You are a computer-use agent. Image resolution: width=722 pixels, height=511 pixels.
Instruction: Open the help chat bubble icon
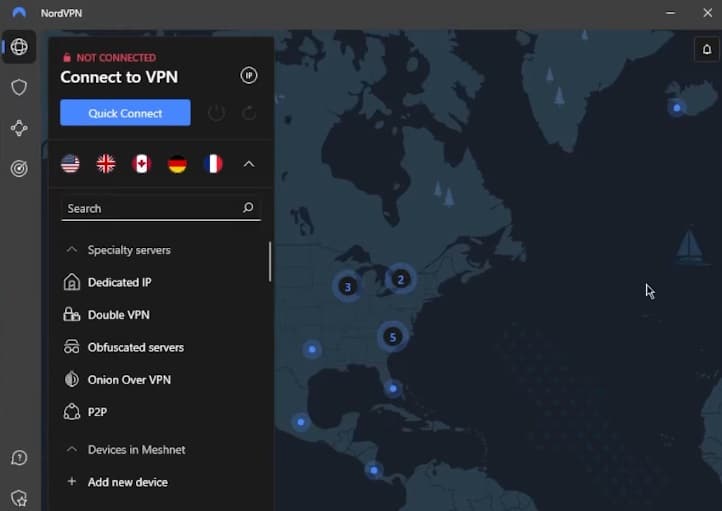[x=19, y=458]
